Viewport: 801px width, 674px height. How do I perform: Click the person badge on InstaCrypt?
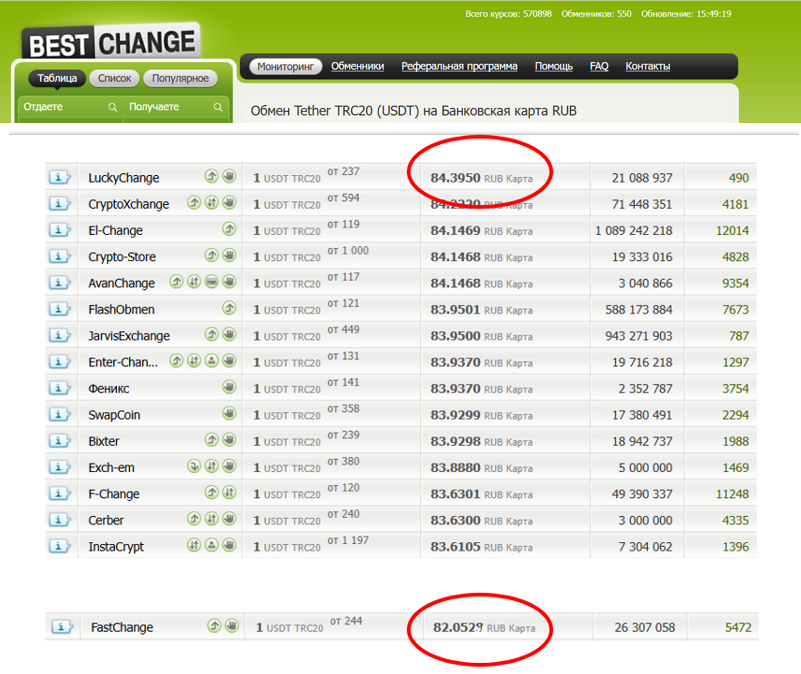coord(211,545)
